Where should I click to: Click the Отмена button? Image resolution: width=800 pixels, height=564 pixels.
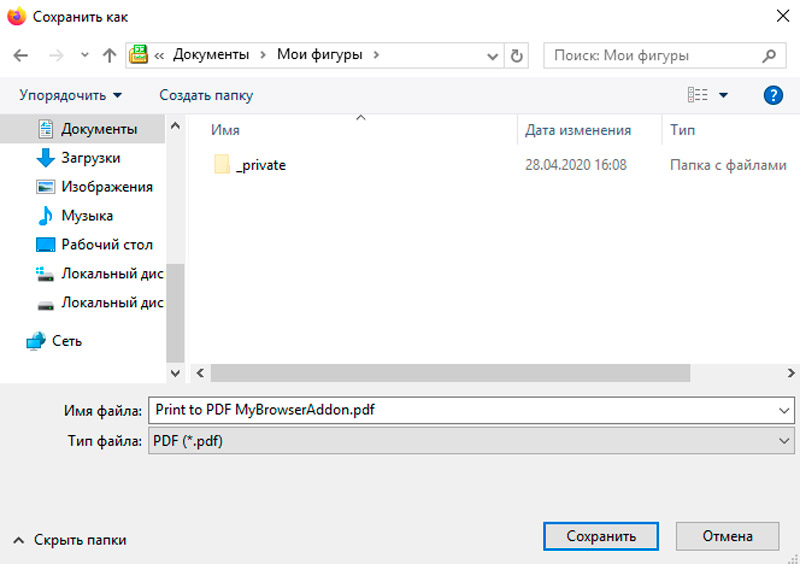(727, 536)
